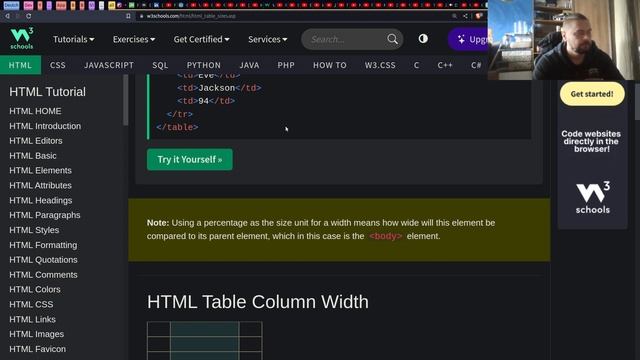
Task: Go to the W3.CSS topic tab
Action: (x=380, y=65)
